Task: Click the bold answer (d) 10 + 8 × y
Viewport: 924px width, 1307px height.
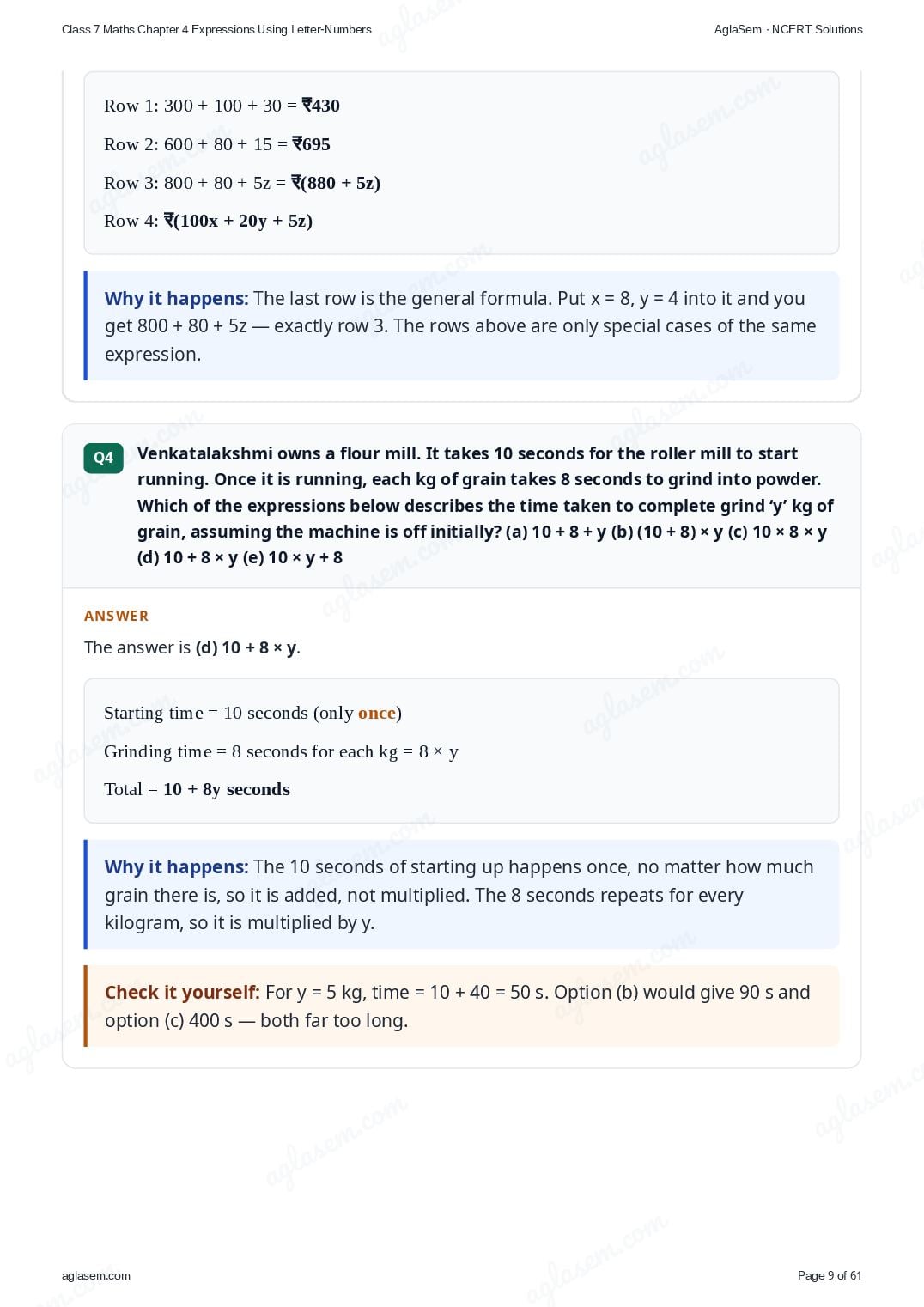Action: point(246,647)
